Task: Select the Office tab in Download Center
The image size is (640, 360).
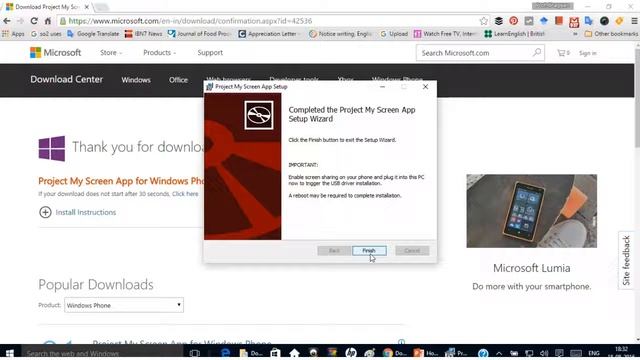Action: [178, 80]
